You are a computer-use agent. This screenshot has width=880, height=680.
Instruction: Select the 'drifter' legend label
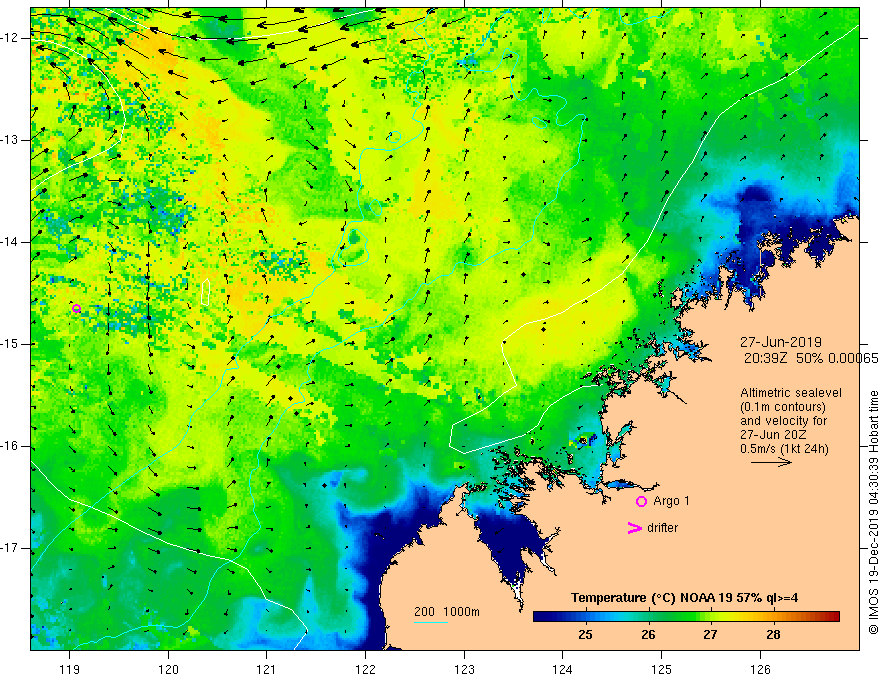pyautogui.click(x=662, y=528)
